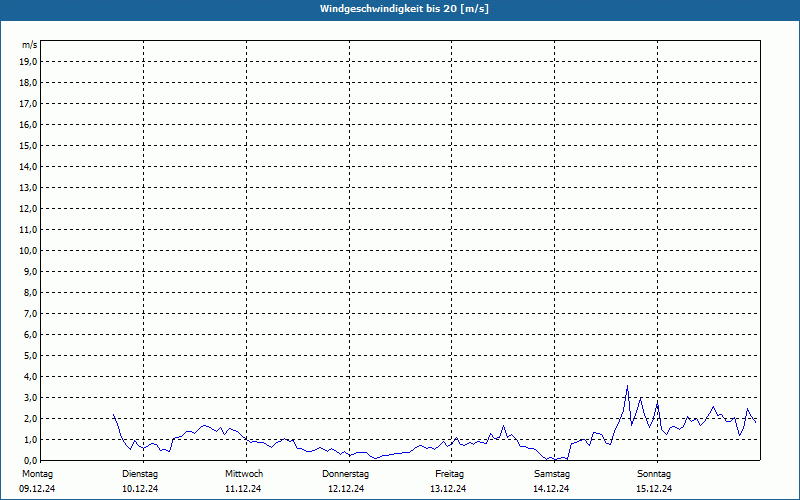
Task: Click the 15,0 axis value
Action: (x=28, y=145)
